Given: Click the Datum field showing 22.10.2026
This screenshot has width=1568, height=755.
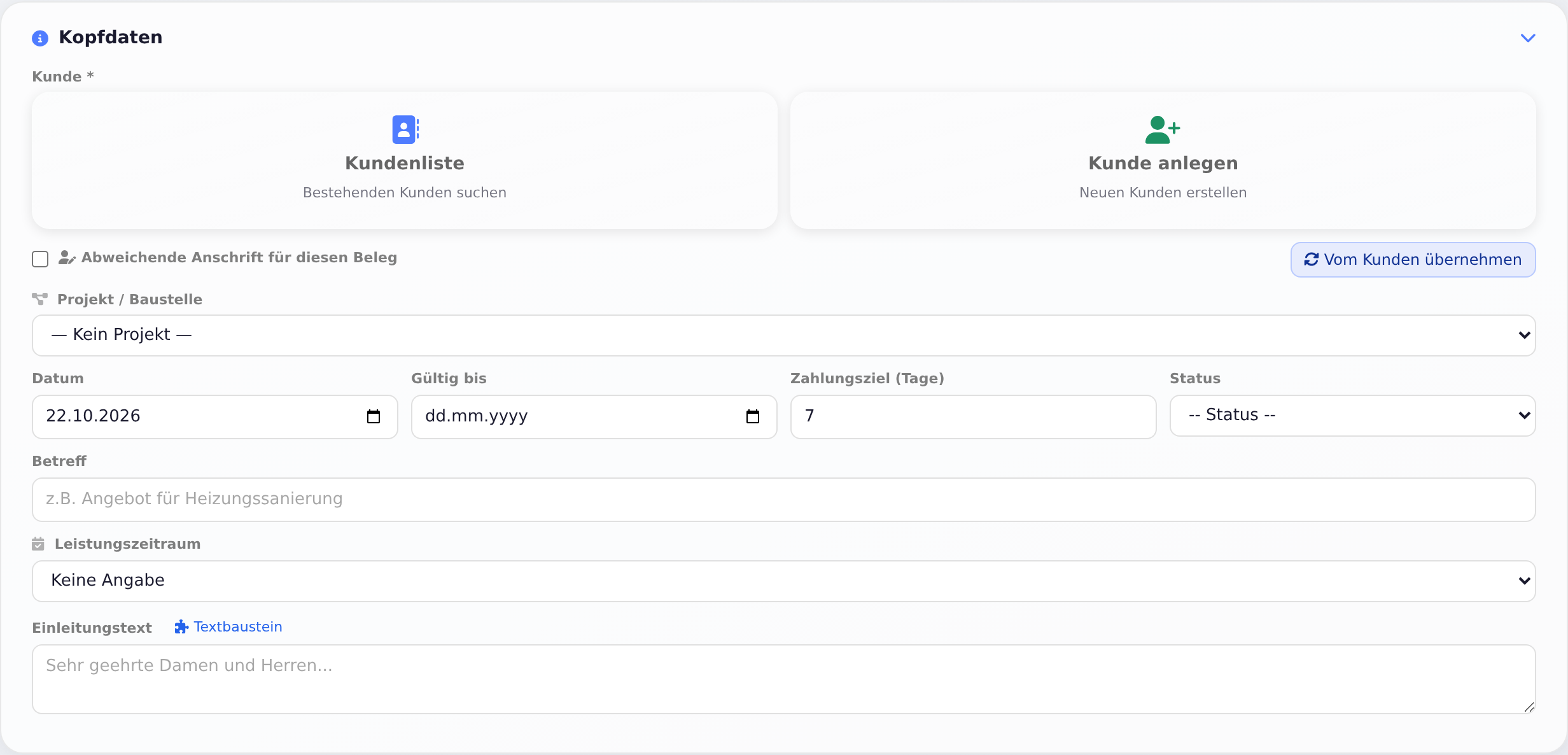Looking at the screenshot, I should [x=214, y=416].
